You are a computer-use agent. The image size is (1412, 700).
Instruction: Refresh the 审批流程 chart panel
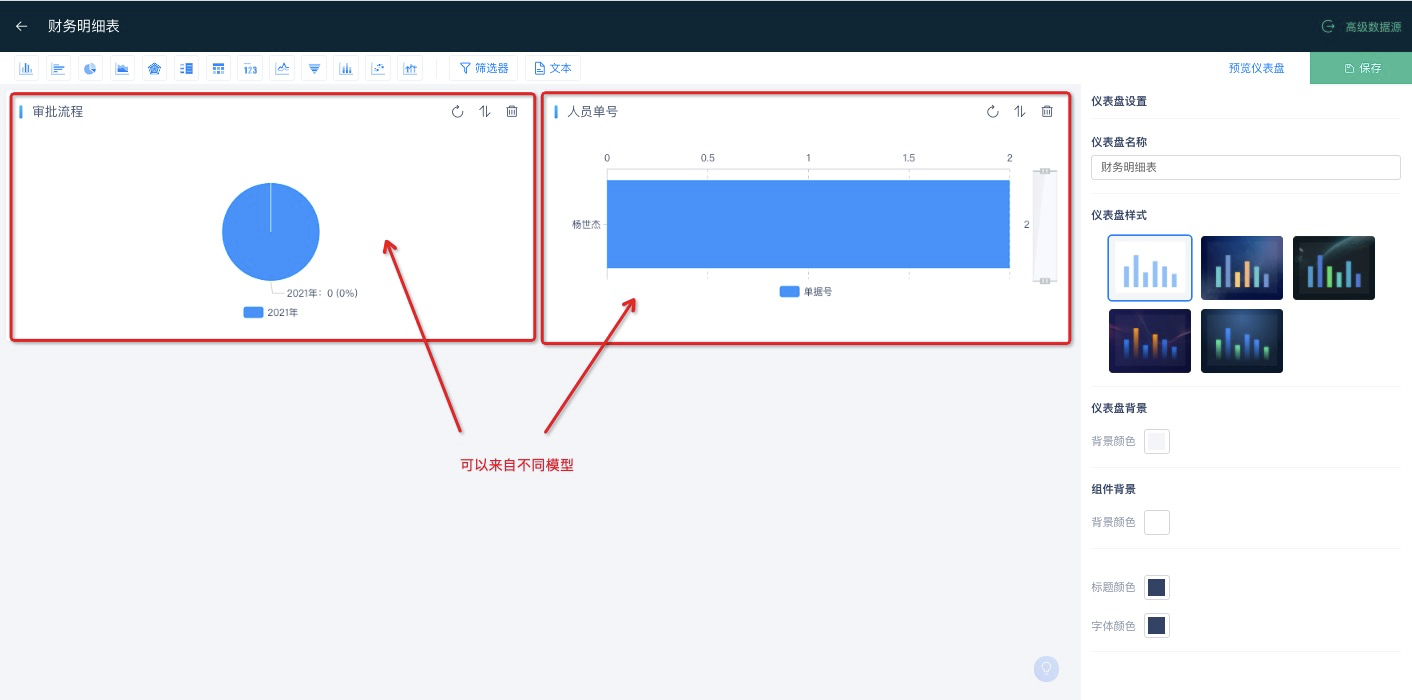click(x=457, y=112)
